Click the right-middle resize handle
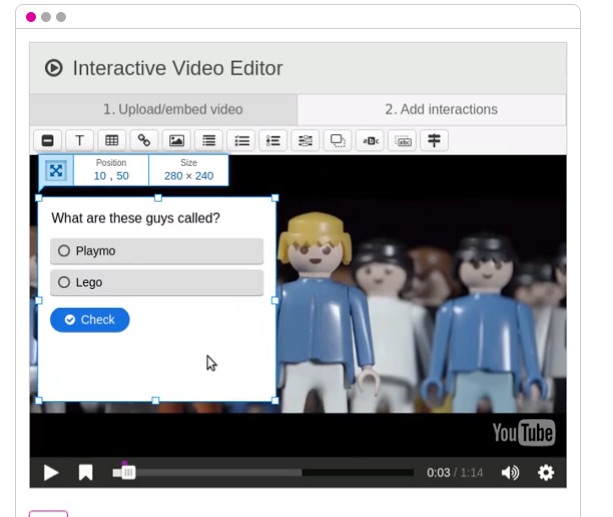613x517 pixels. tap(275, 300)
